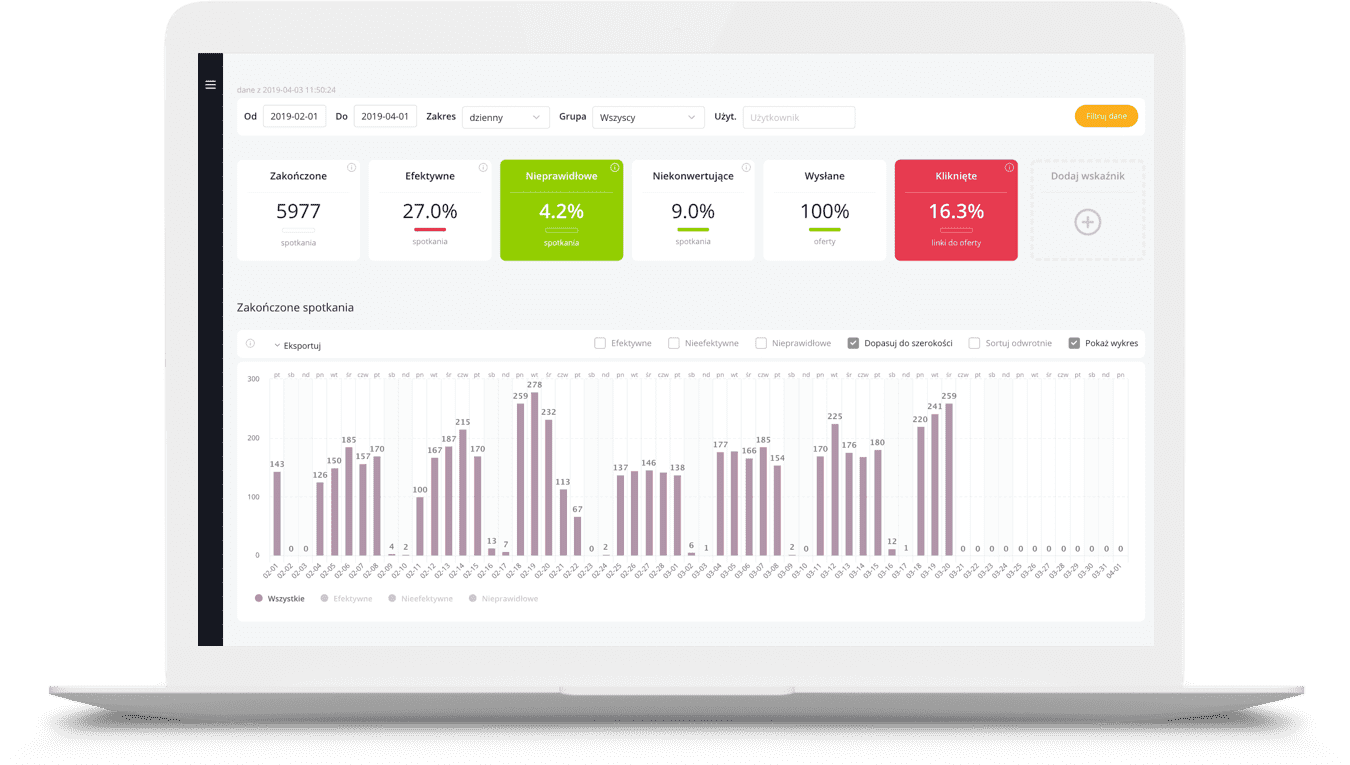
Task: Click the bar labeled 67
Action: 577,536
